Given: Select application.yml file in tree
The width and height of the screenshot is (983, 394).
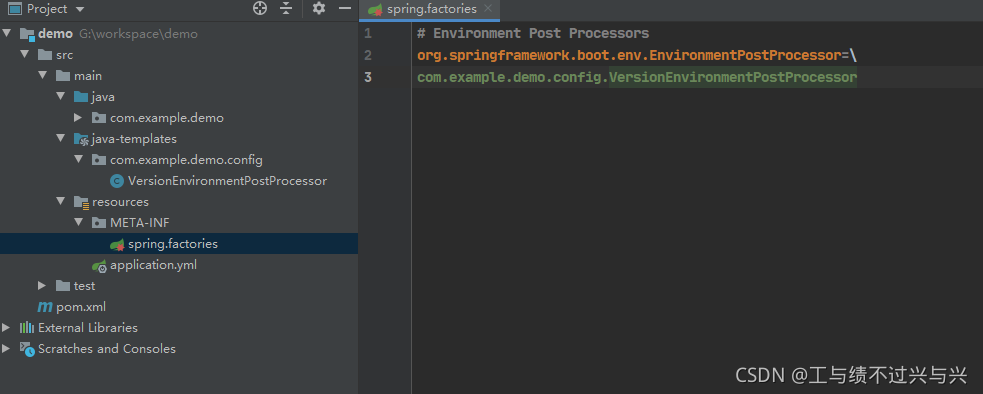Looking at the screenshot, I should [x=154, y=265].
